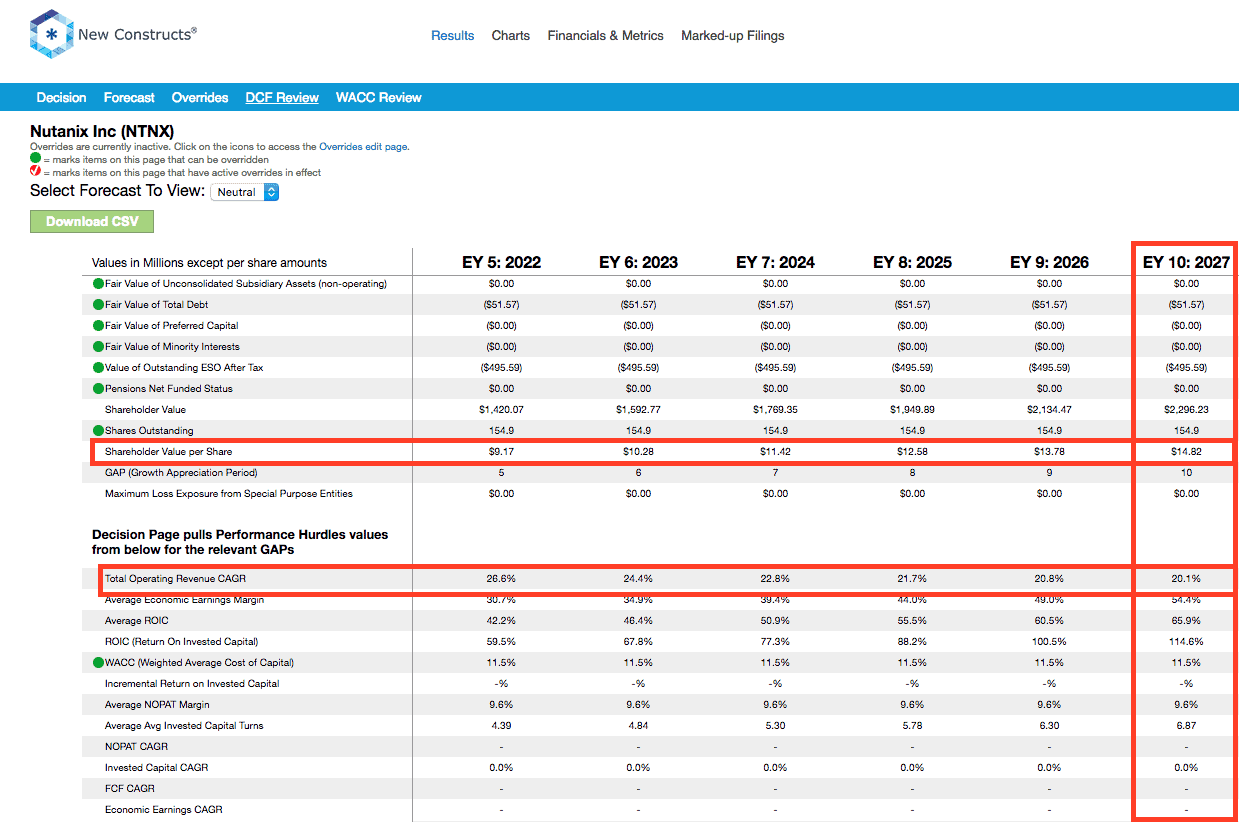
Task: Open the Results top navigation tab
Action: click(453, 36)
